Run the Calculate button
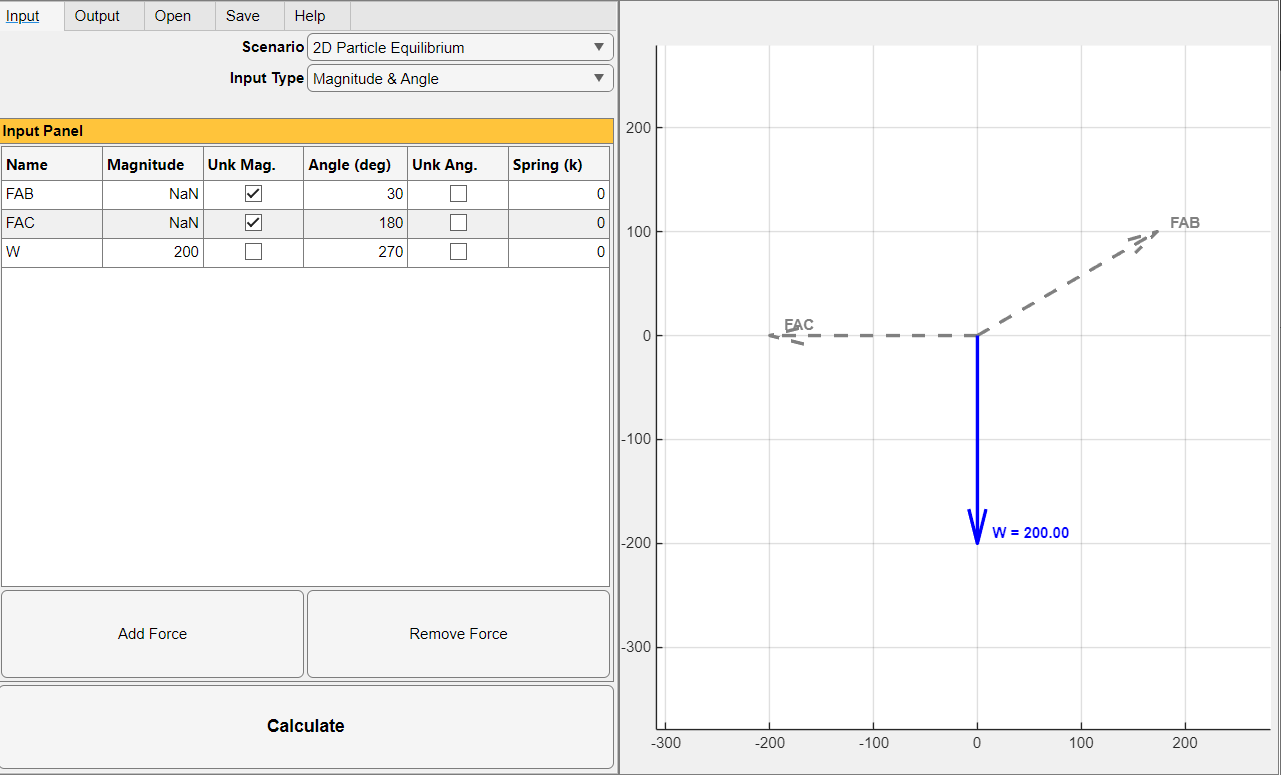This screenshot has height=775, width=1281. 306,726
